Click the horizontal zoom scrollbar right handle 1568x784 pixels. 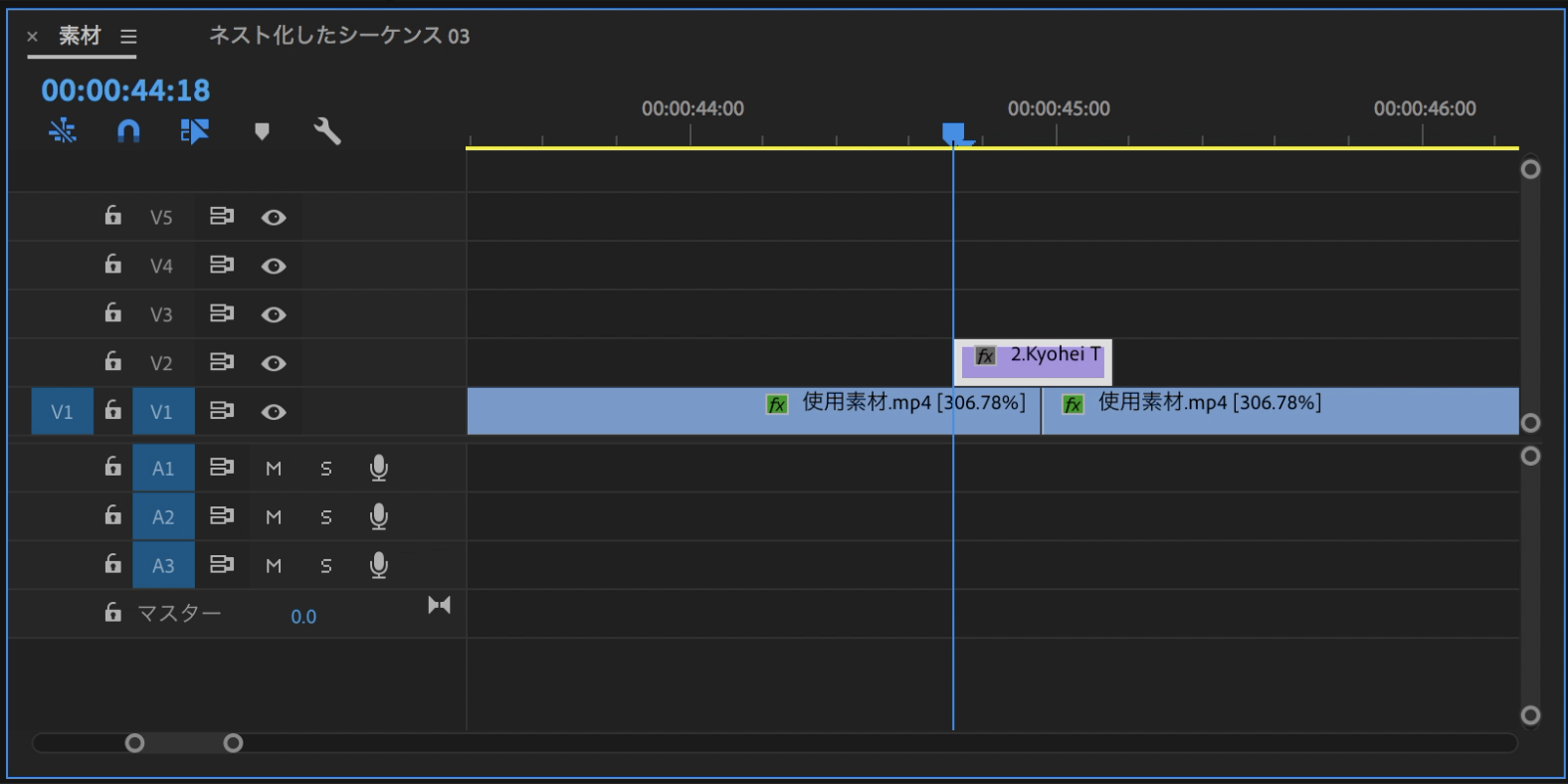tap(233, 743)
